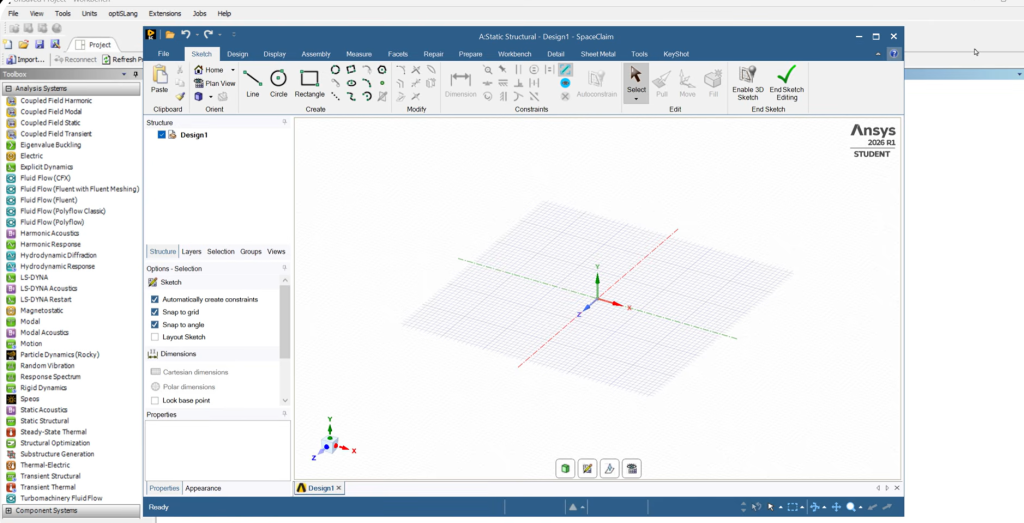Screen dimensions: 1024x523
Task: Collapse the Analysis Systems toolbox section
Action: pos(7,88)
